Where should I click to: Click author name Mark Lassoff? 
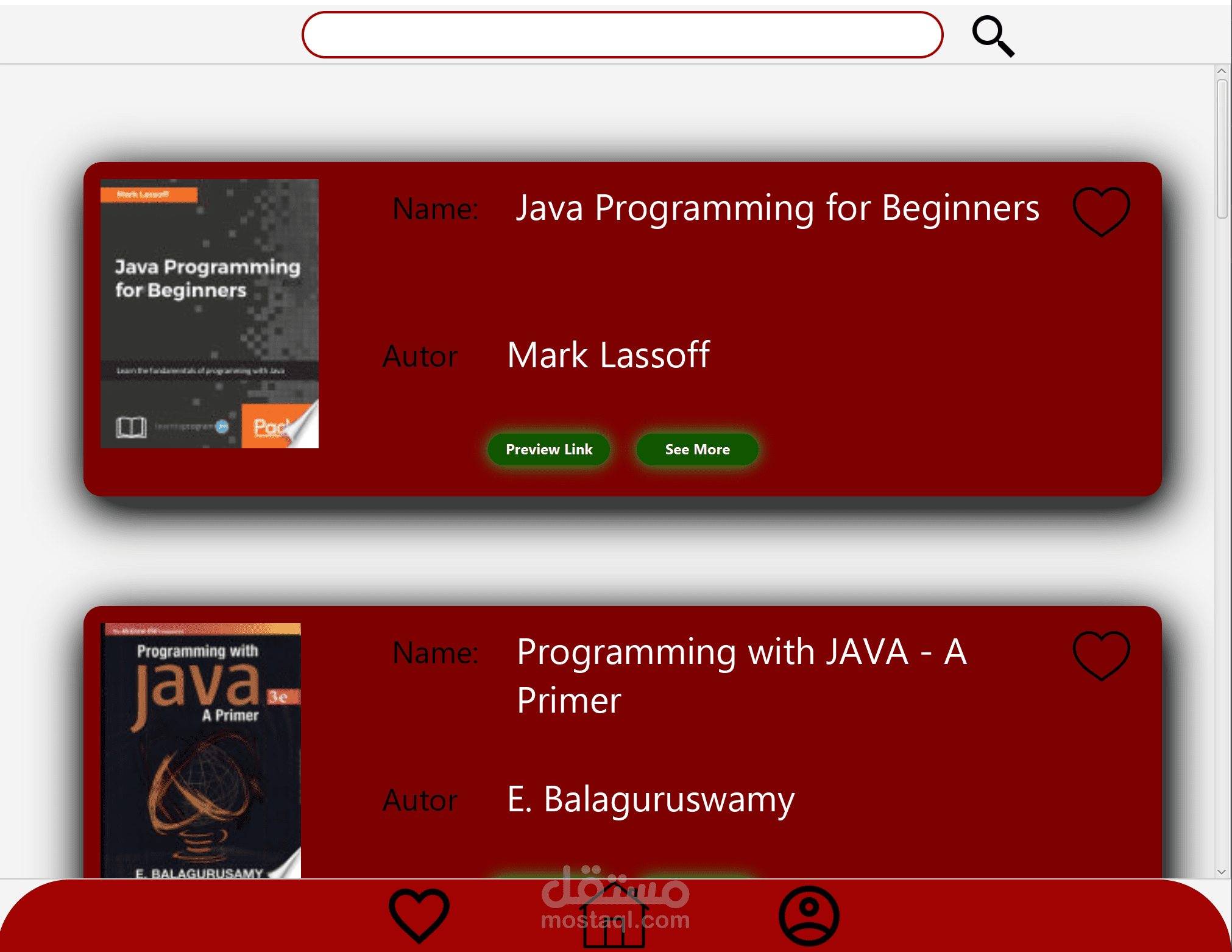pos(608,355)
